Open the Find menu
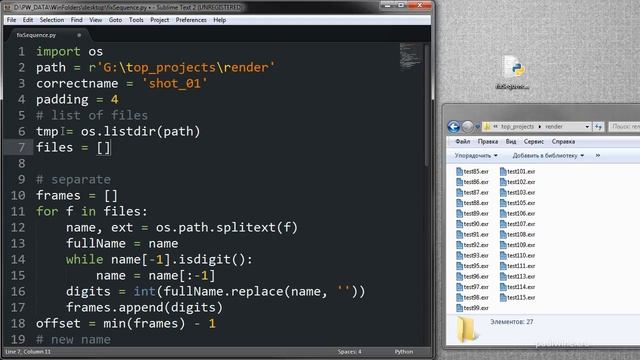The image size is (640, 360). (x=76, y=20)
